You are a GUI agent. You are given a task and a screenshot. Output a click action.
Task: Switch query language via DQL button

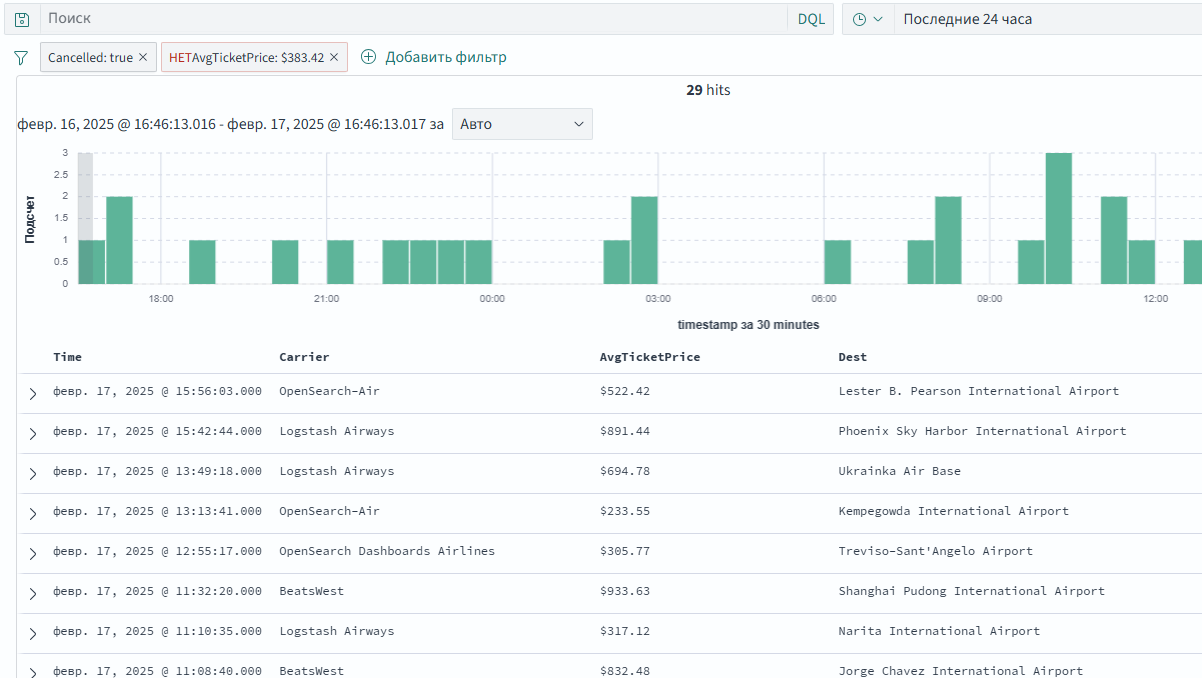tap(811, 19)
